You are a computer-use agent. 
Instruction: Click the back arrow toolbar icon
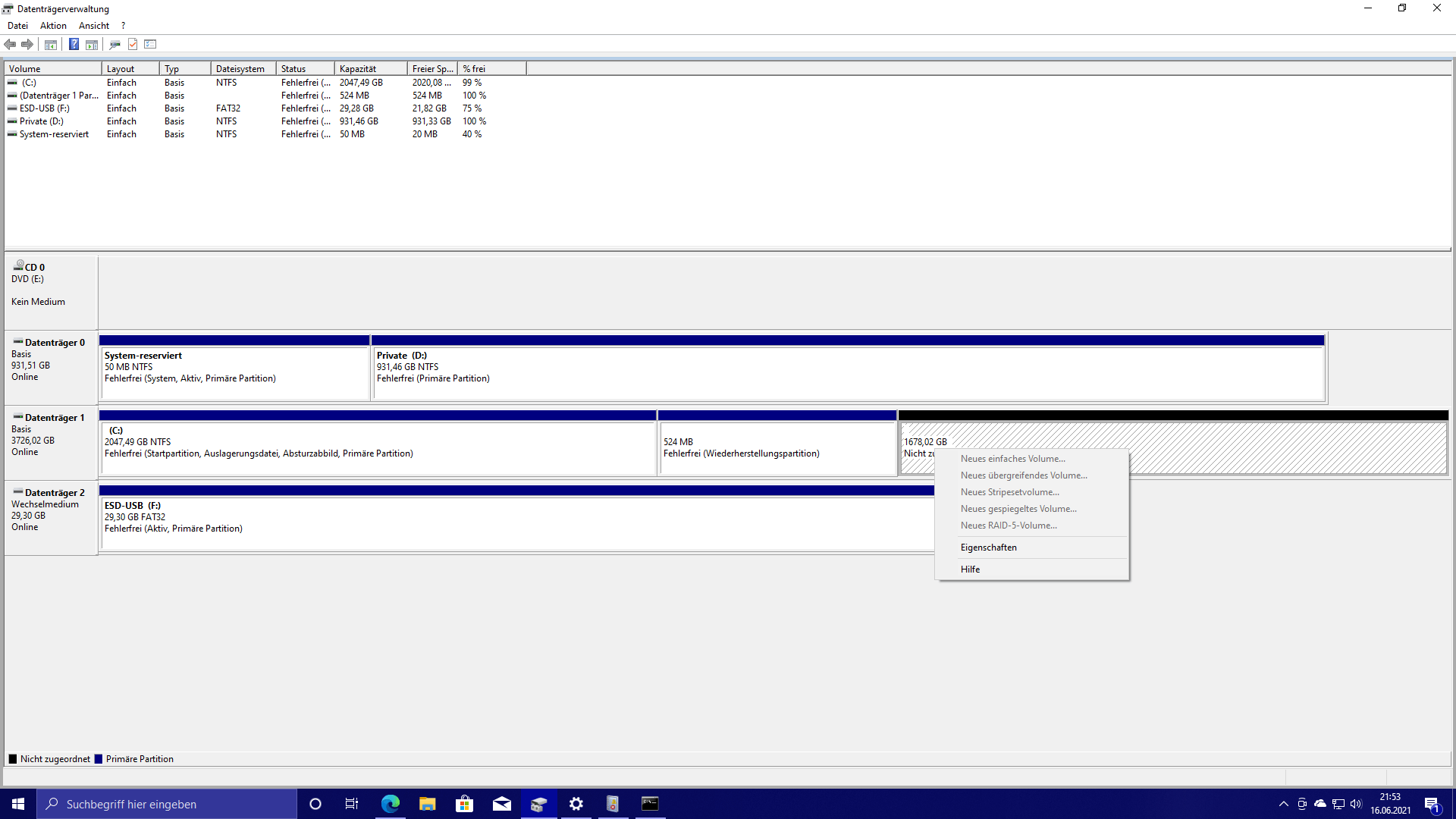click(x=10, y=45)
